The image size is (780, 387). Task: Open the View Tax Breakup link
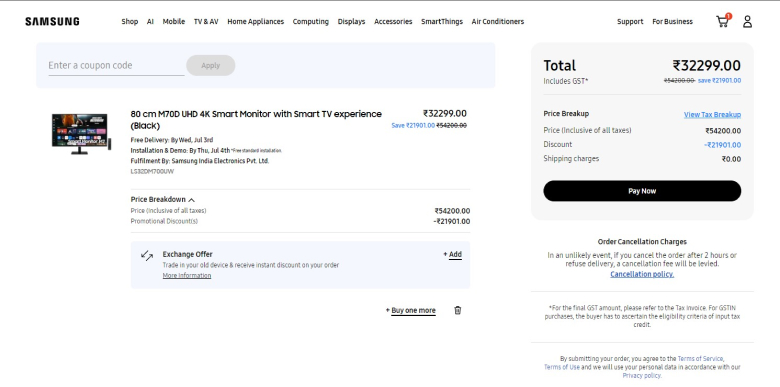(712, 114)
